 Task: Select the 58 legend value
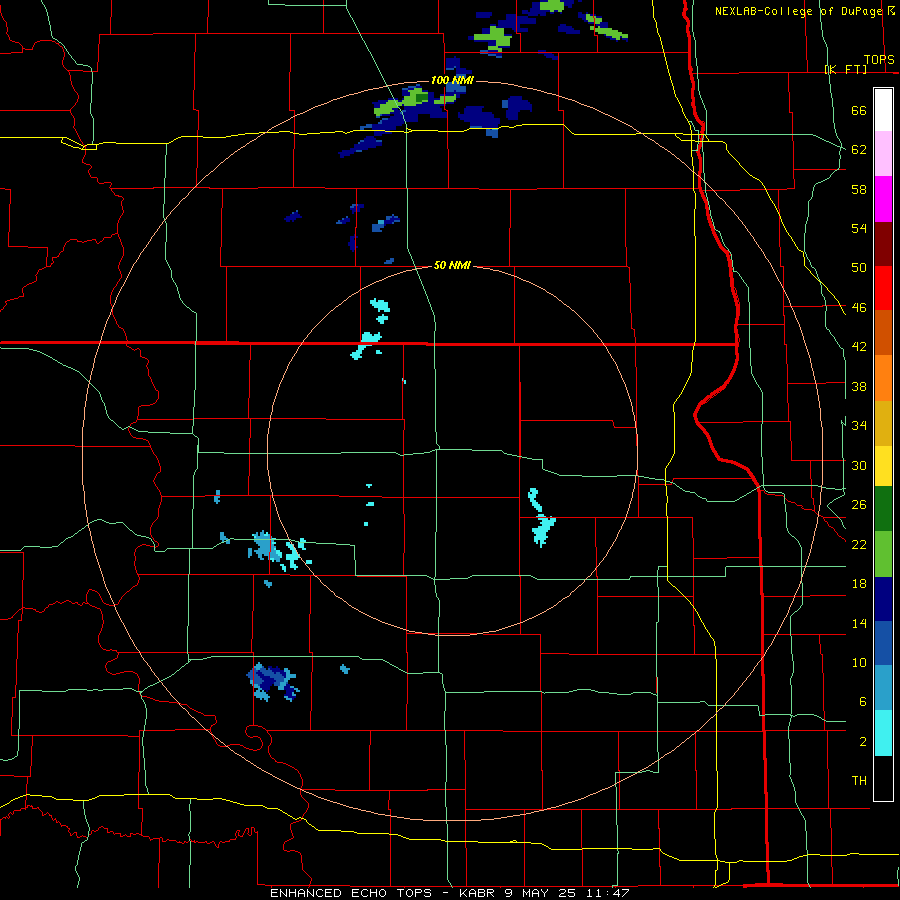[859, 189]
